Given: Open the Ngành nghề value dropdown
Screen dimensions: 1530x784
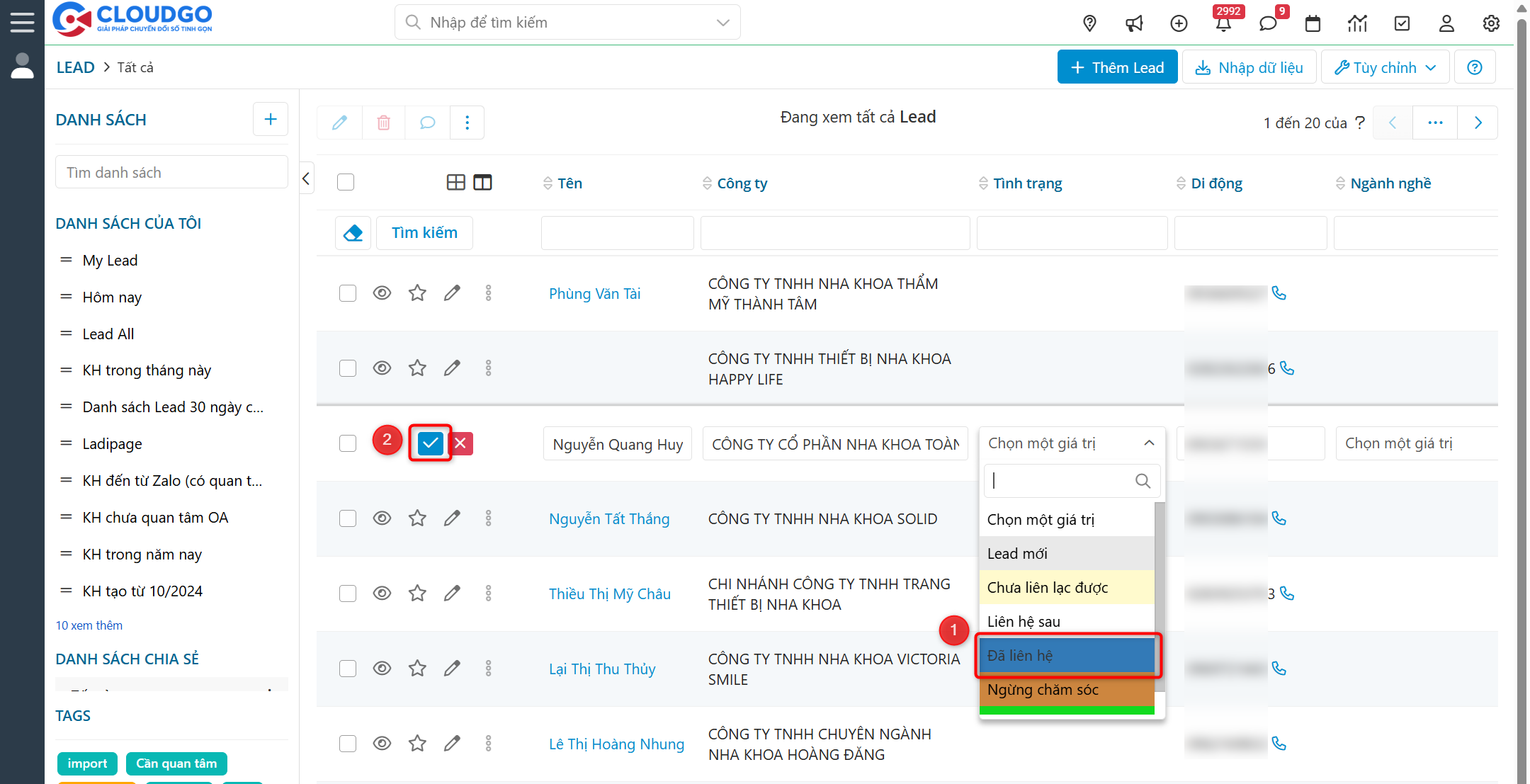Looking at the screenshot, I should coord(1415,443).
